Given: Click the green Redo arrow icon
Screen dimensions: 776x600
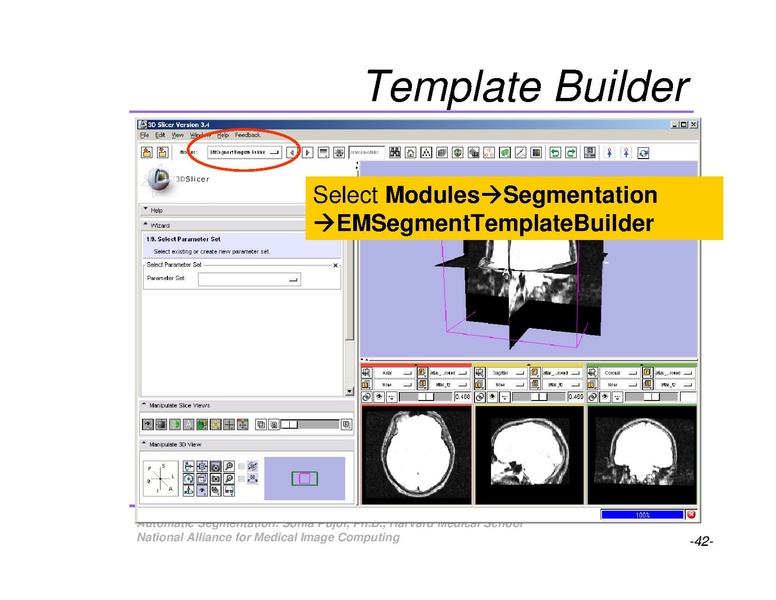Looking at the screenshot, I should (571, 152).
